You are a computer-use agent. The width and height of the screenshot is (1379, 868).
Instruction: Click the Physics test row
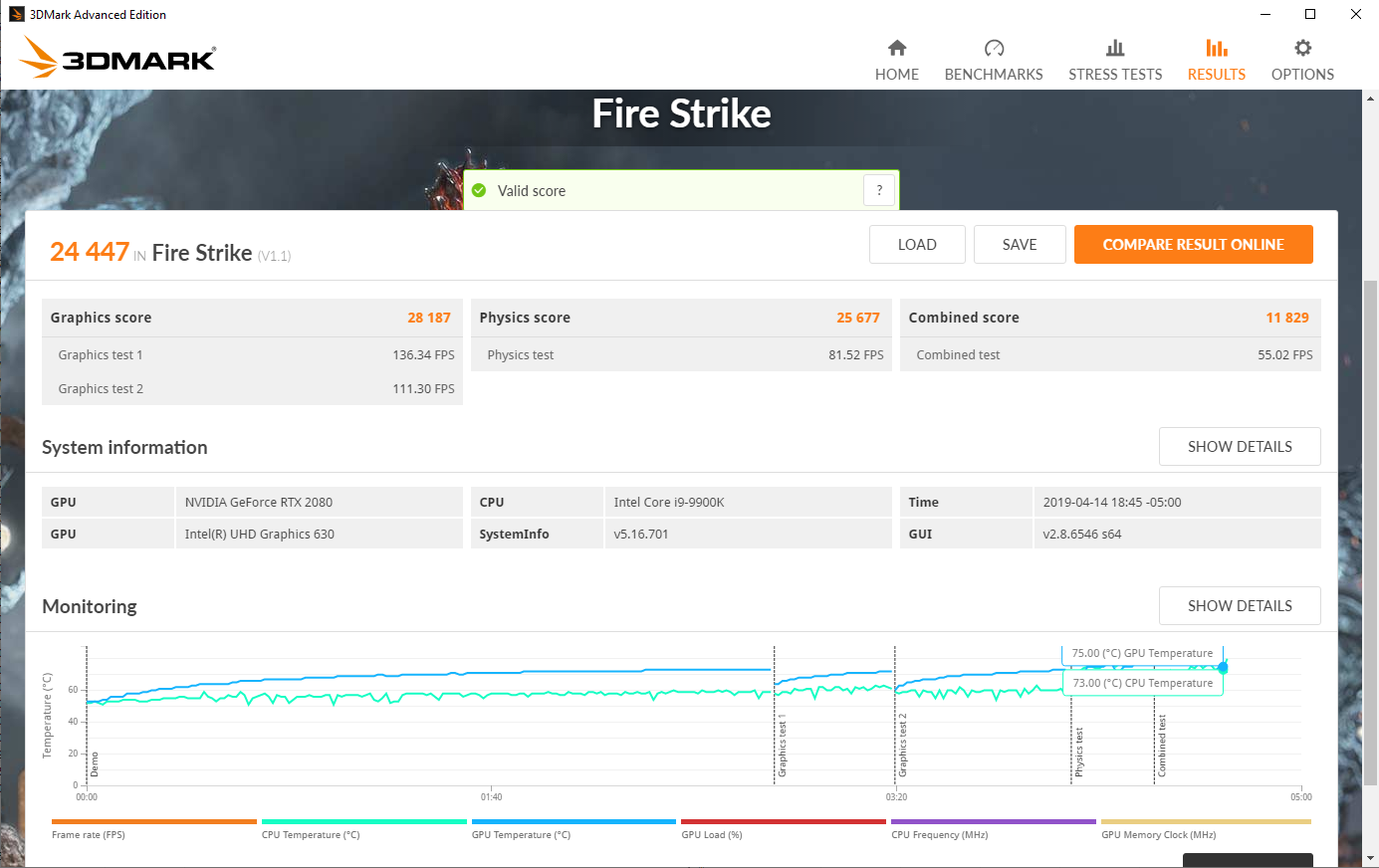pyautogui.click(x=681, y=354)
